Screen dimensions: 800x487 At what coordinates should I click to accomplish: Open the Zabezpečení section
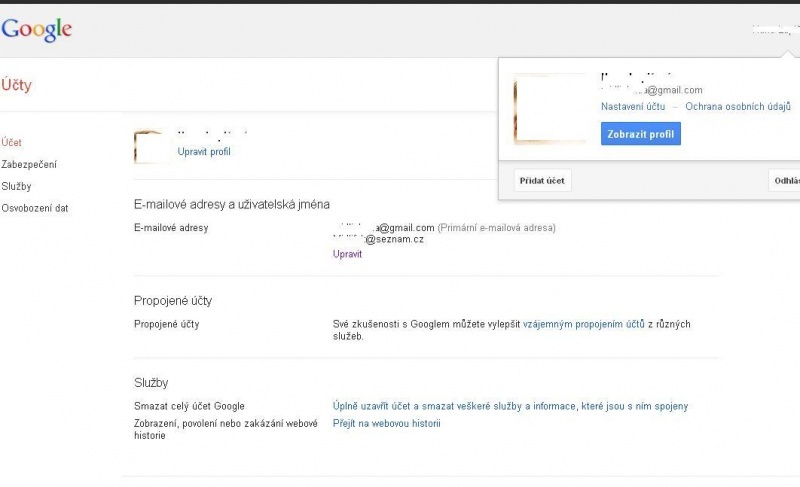click(x=29, y=164)
